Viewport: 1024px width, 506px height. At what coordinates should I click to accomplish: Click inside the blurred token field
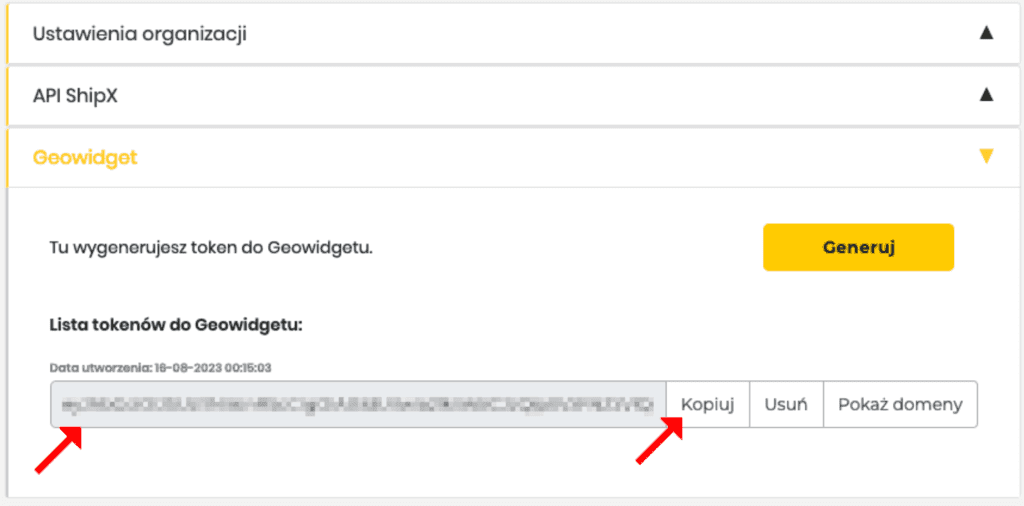tap(358, 404)
